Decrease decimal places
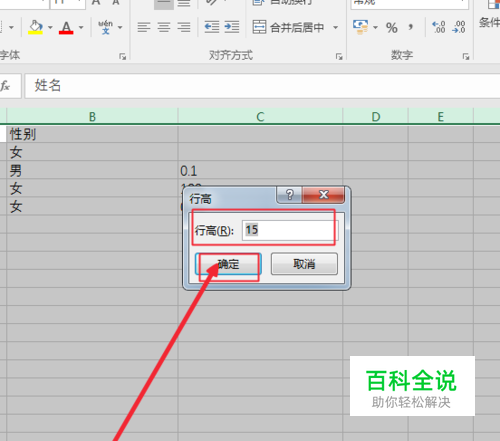Screen dimensions: 500x441 (x=459, y=27)
